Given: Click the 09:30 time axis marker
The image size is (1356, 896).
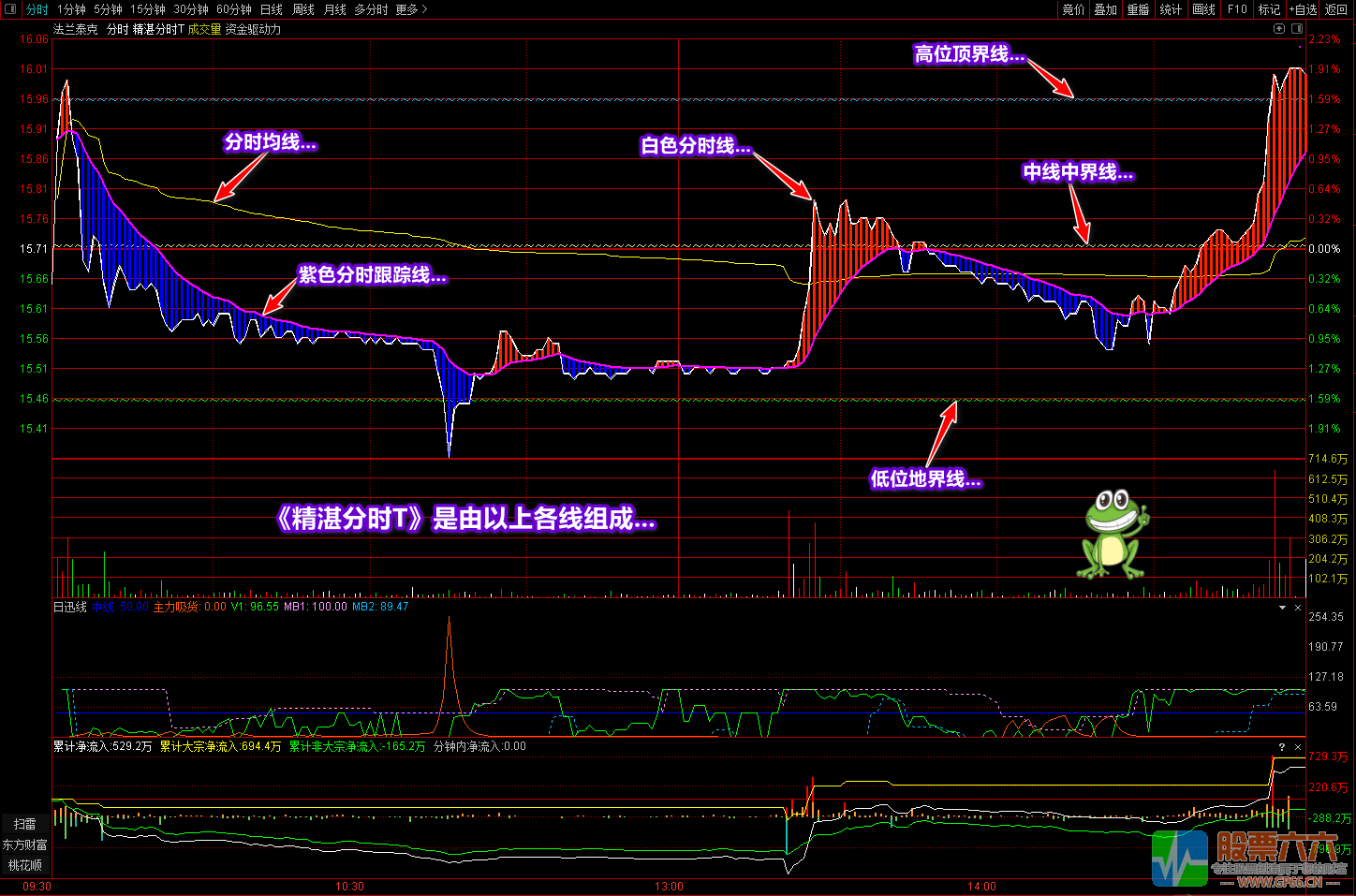Looking at the screenshot, I should tap(37, 886).
